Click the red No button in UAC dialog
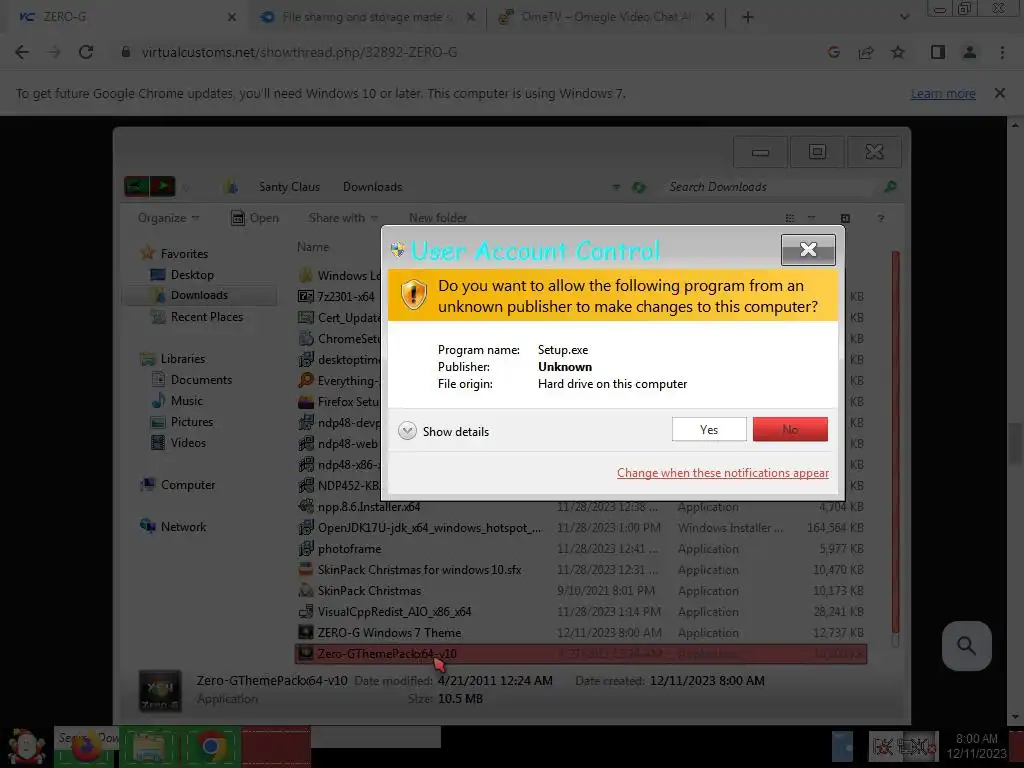 tap(790, 430)
